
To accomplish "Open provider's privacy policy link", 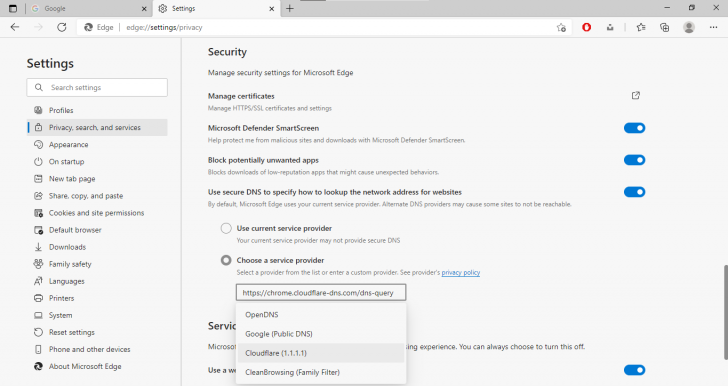I will 461,272.
